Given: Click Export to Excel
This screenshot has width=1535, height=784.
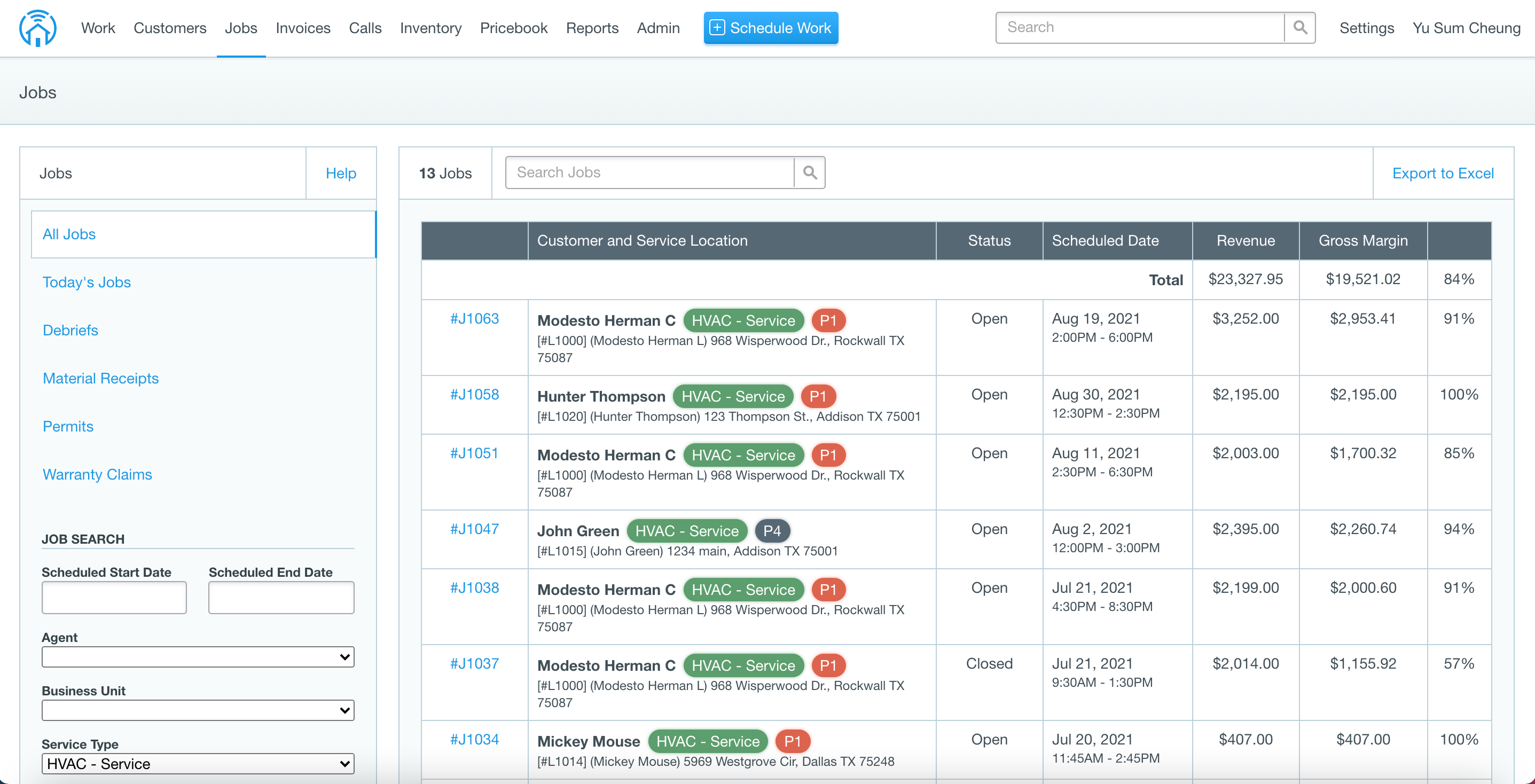Looking at the screenshot, I should pos(1443,174).
